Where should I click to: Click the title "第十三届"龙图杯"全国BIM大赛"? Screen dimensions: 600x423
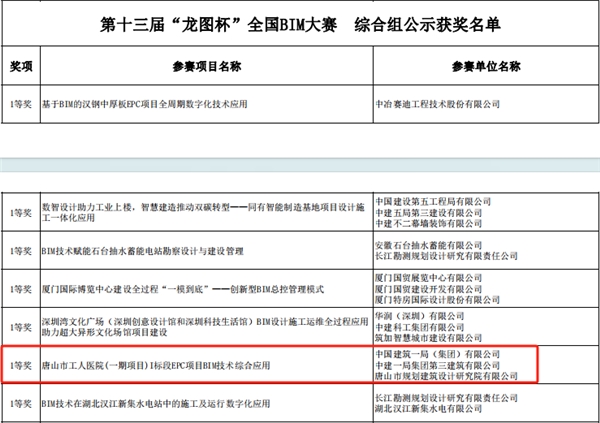click(218, 25)
